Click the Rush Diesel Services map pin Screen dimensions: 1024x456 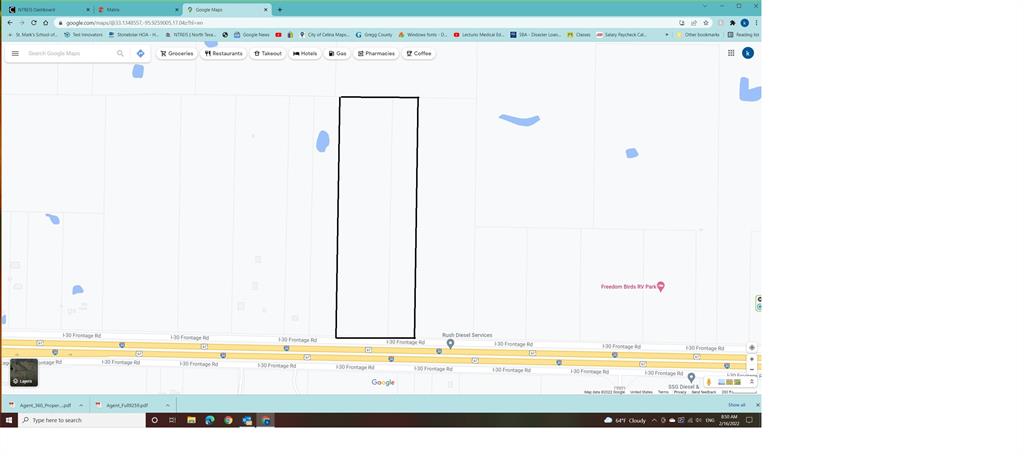(450, 343)
